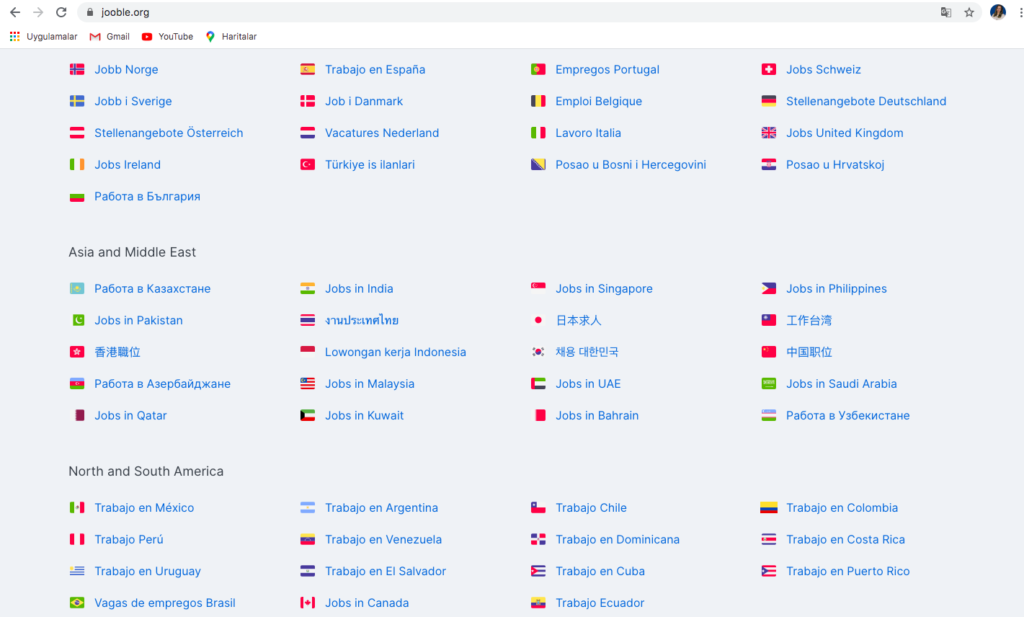The height and width of the screenshot is (617, 1024).
Task: Visit the Lowongan kerja Indonesia link
Action: pyautogui.click(x=395, y=352)
